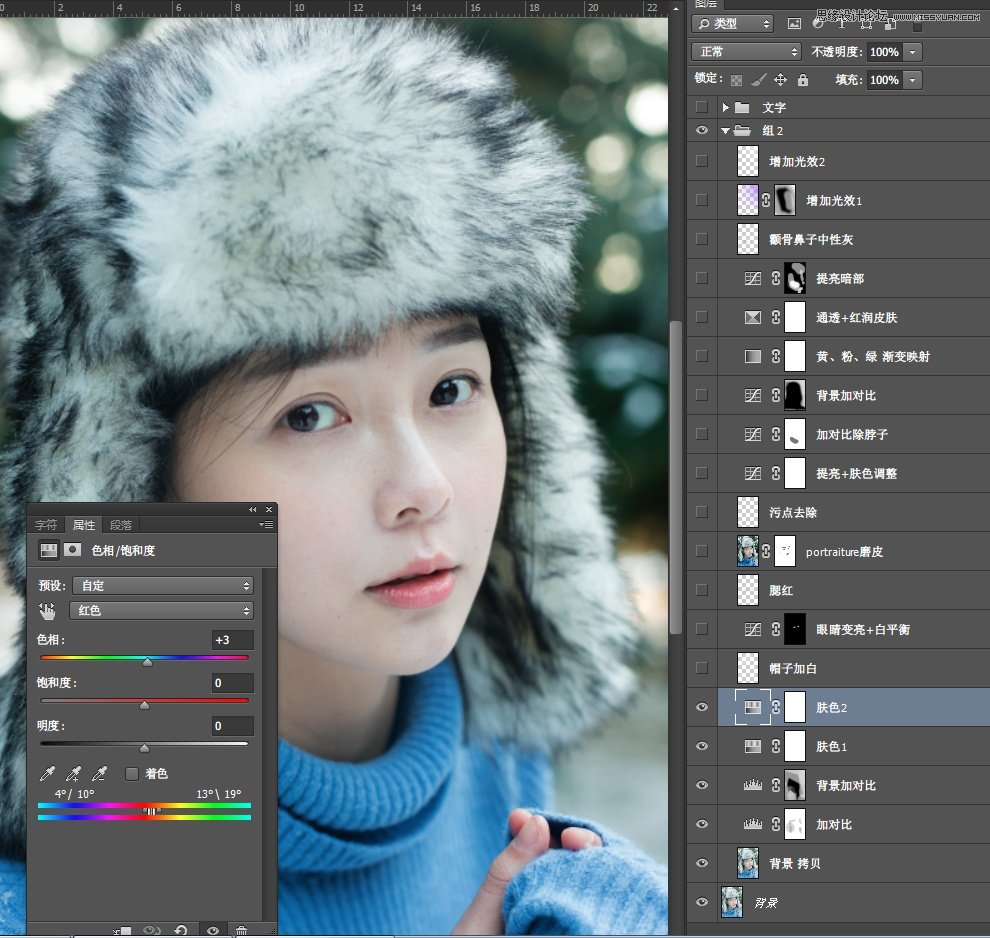
Task: Click the lock image pixels brush icon
Action: [x=758, y=80]
